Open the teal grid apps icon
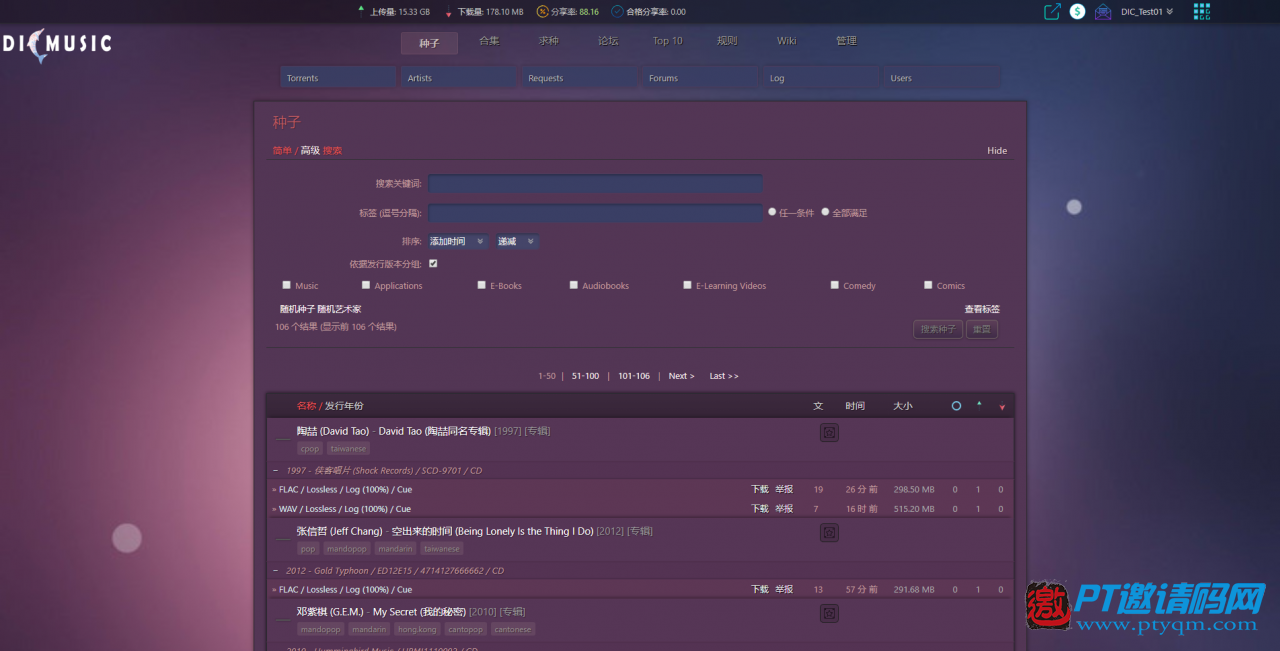 tap(1201, 12)
